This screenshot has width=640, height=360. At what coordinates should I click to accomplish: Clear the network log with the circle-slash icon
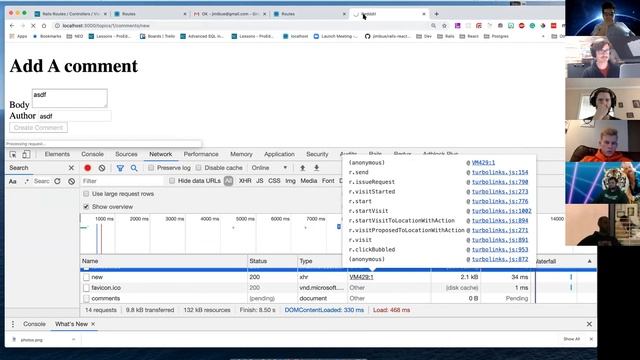[x=102, y=168]
